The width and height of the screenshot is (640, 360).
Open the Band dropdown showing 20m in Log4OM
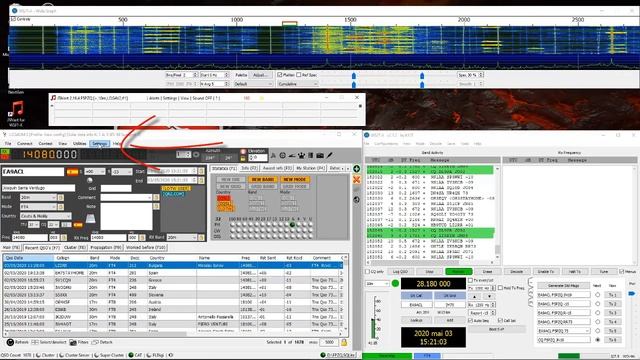click(x=38, y=198)
